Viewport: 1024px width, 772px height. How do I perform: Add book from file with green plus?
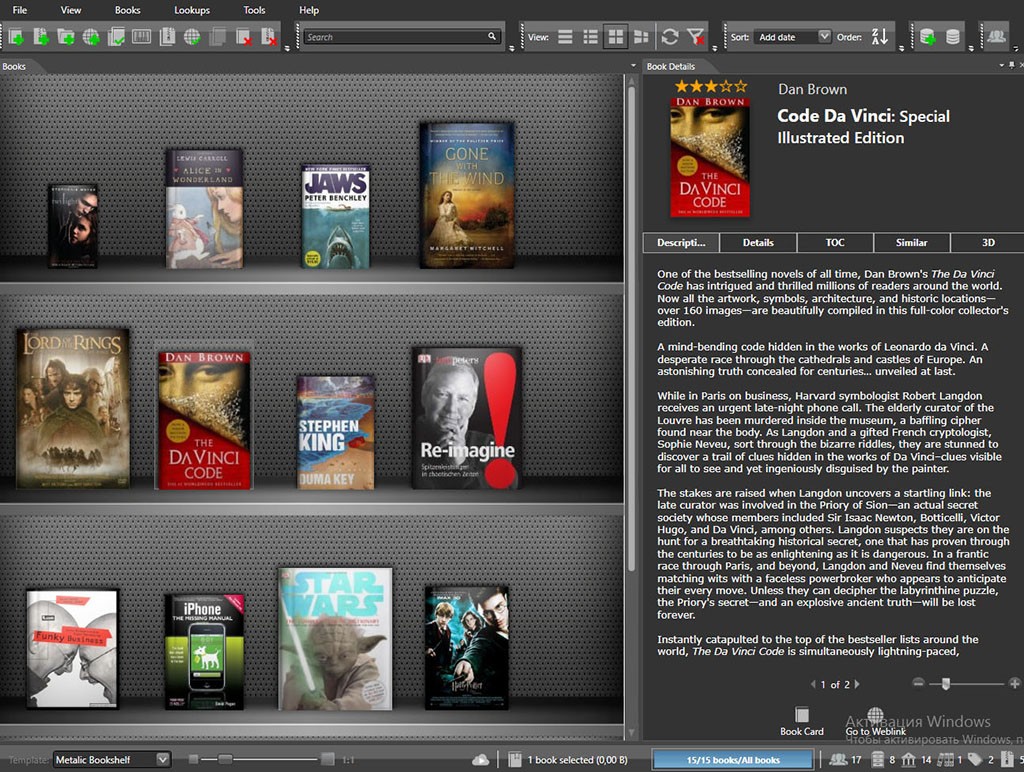[x=40, y=37]
